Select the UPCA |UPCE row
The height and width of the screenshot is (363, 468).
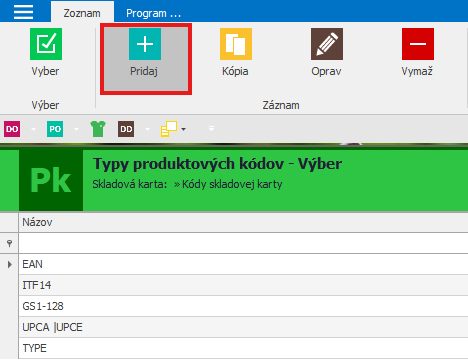pyautogui.click(x=243, y=327)
